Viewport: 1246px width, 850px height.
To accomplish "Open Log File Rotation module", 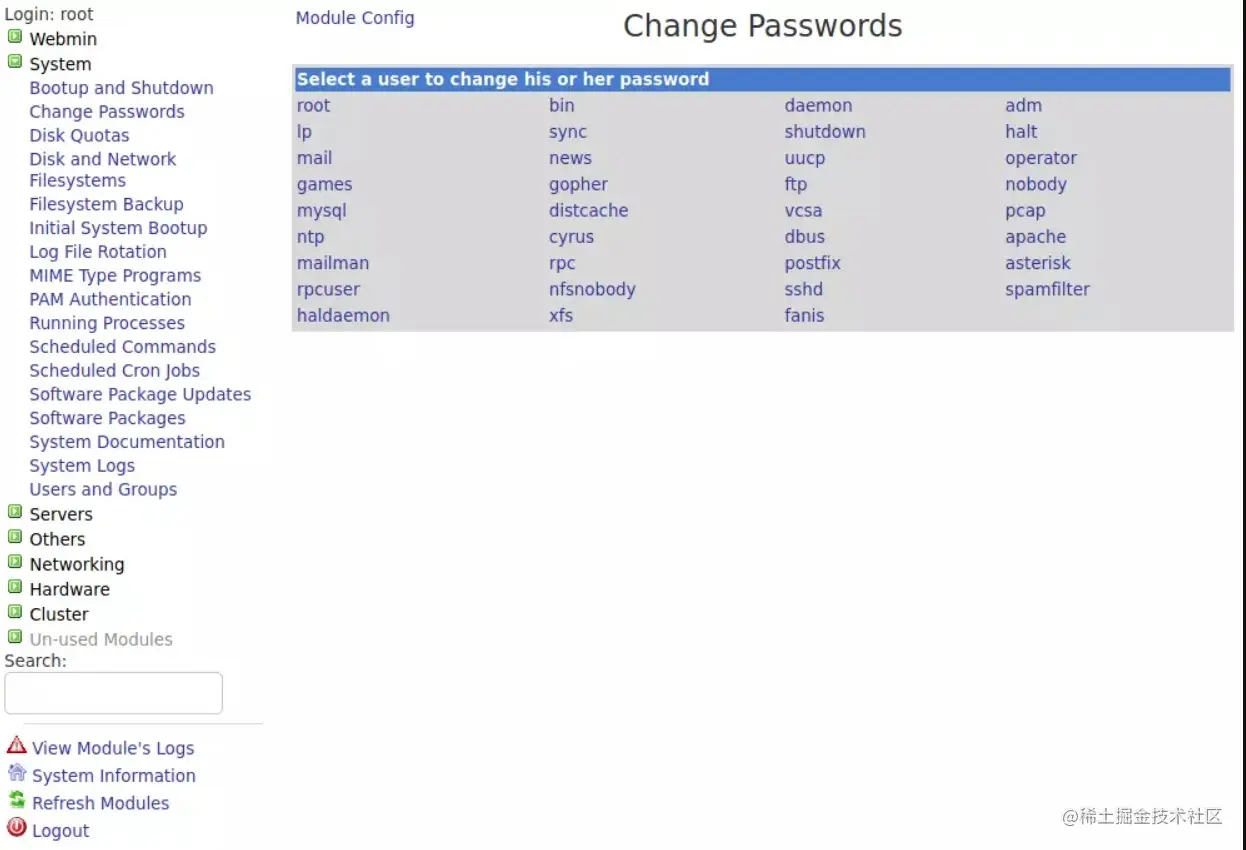I will pyautogui.click(x=98, y=252).
